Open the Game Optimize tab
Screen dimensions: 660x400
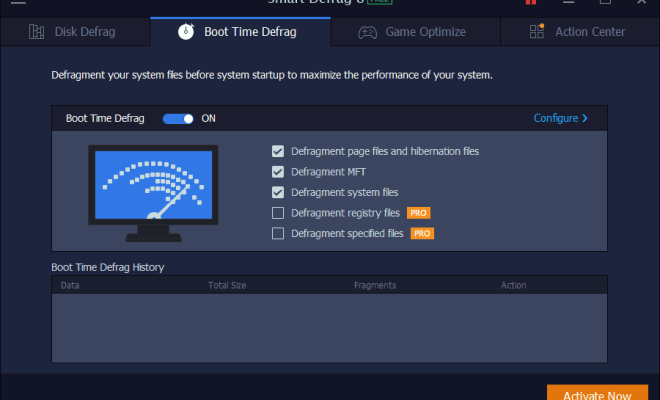point(415,32)
